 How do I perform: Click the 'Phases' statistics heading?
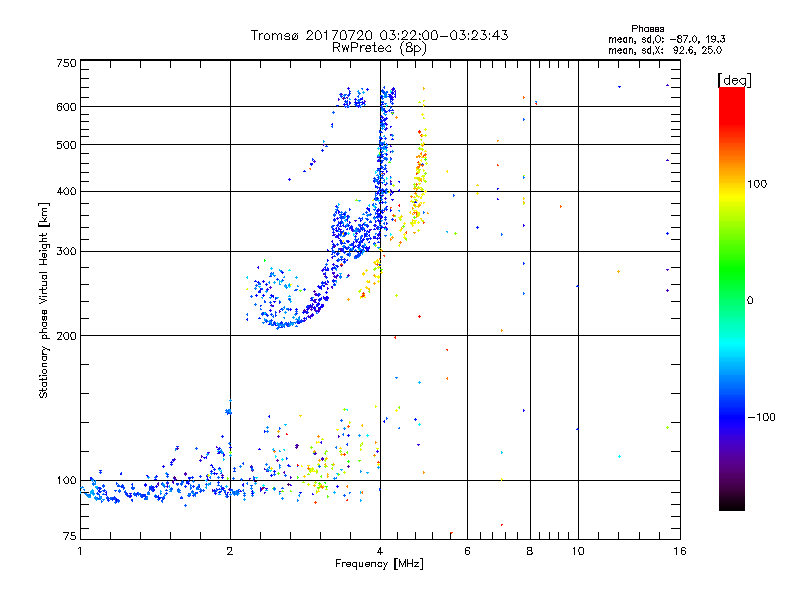pyautogui.click(x=647, y=29)
